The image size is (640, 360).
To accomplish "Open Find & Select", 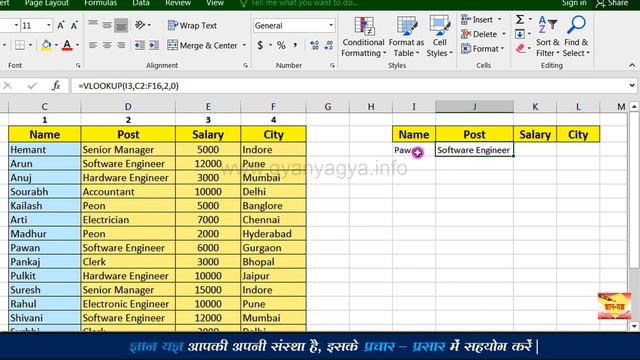I will pos(576,37).
